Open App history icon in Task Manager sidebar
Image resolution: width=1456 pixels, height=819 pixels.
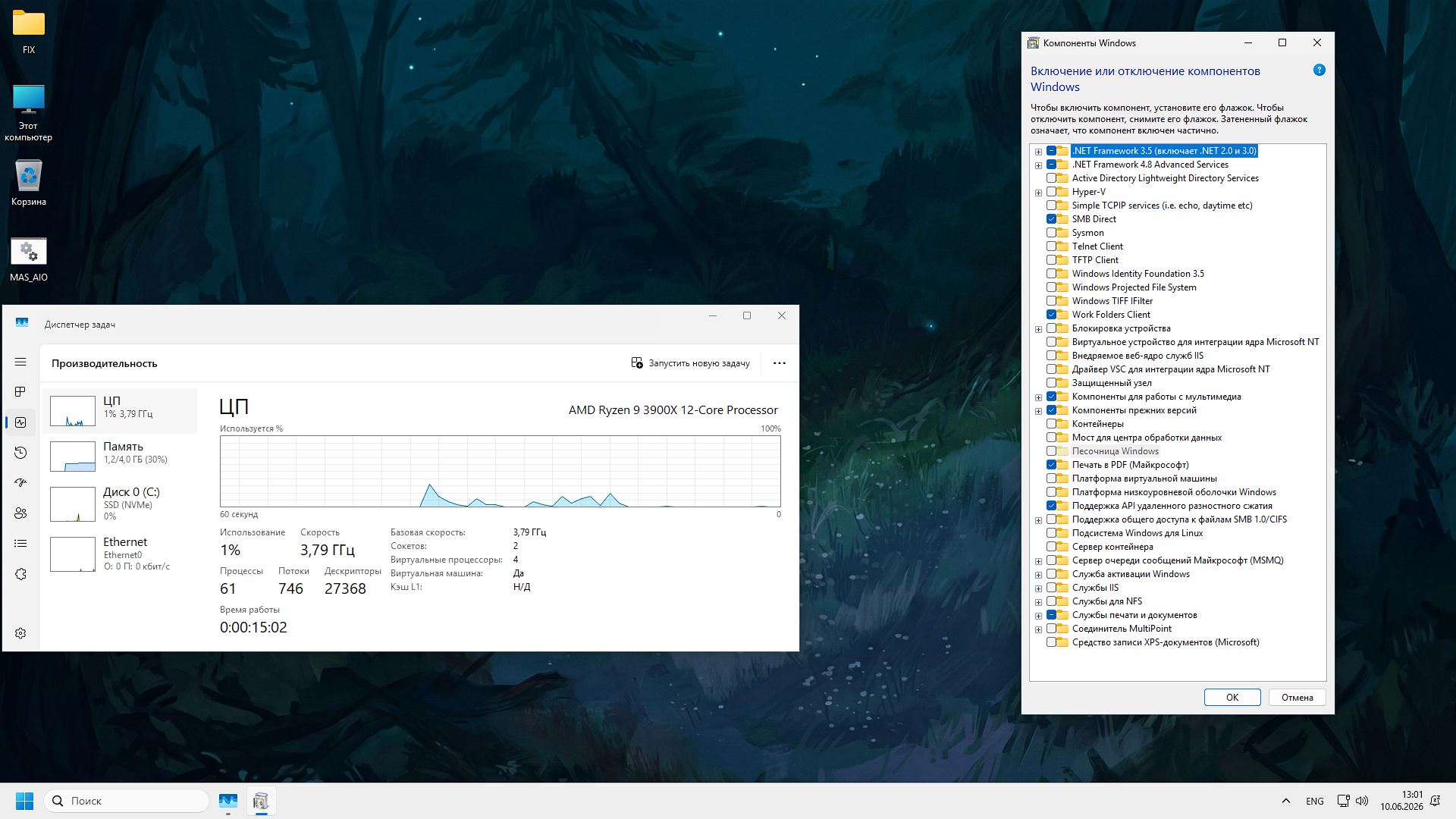point(20,453)
